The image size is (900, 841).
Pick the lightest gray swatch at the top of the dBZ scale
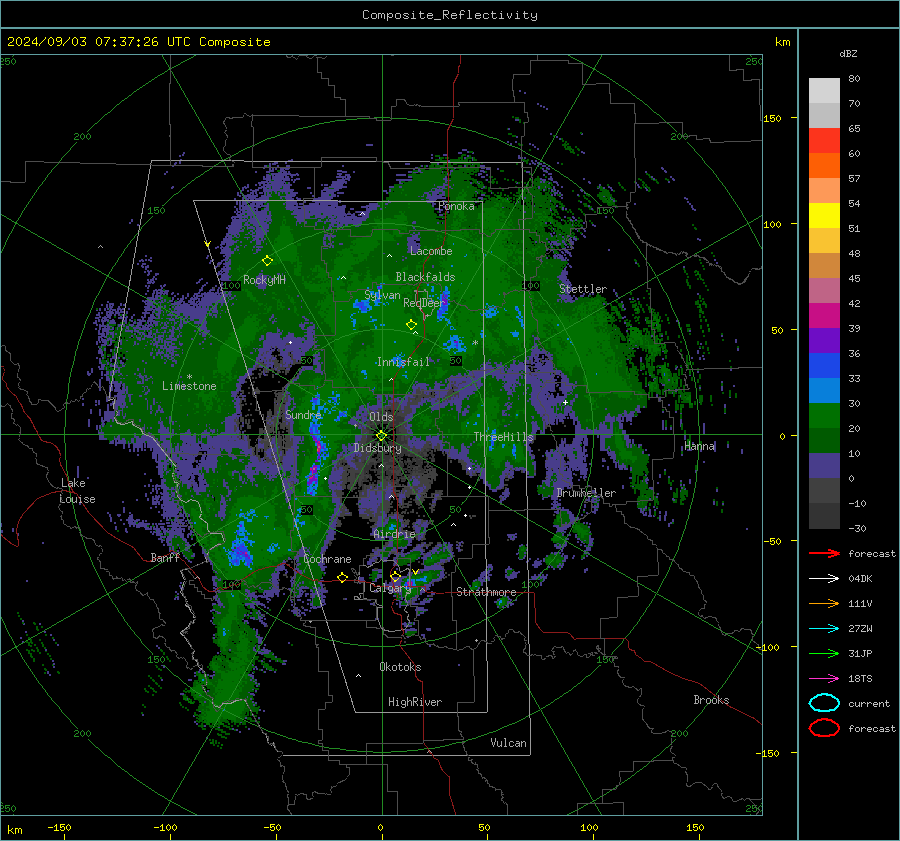[824, 90]
